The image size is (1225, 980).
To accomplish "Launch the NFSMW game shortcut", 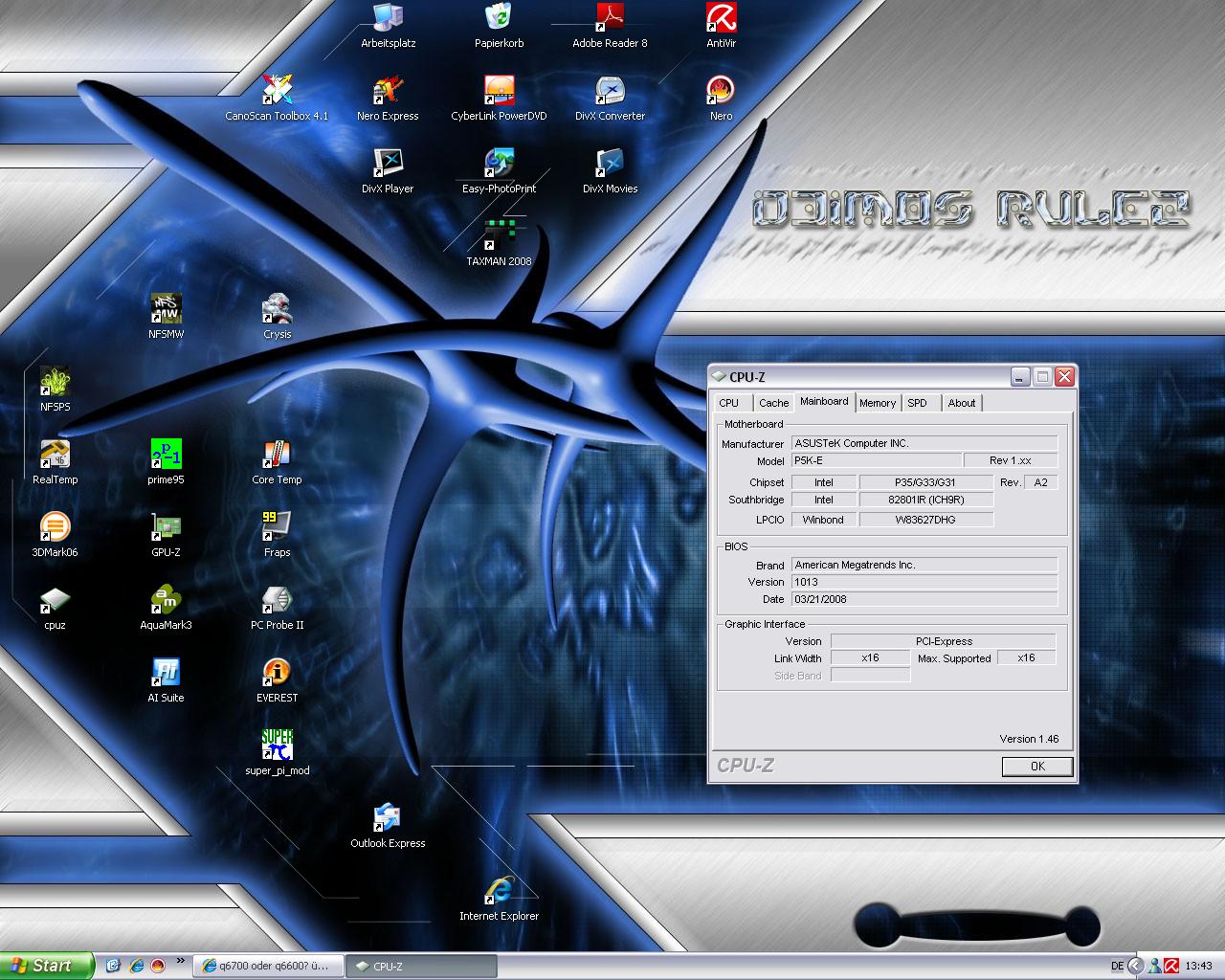I will click(166, 317).
